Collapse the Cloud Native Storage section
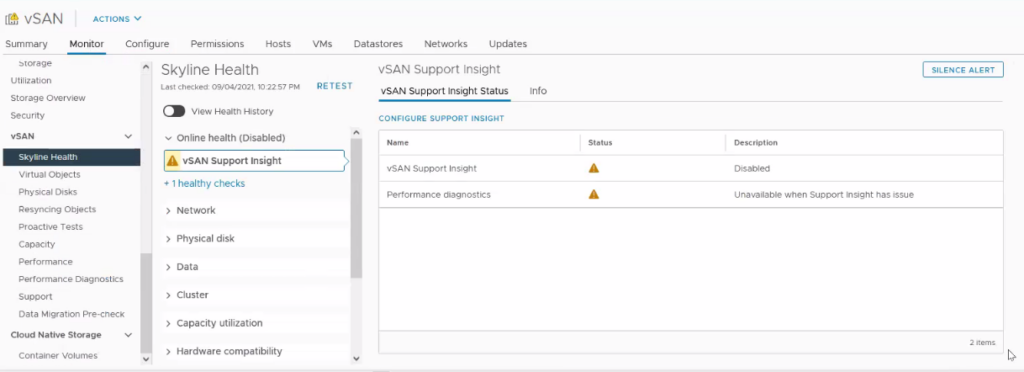 pos(128,335)
